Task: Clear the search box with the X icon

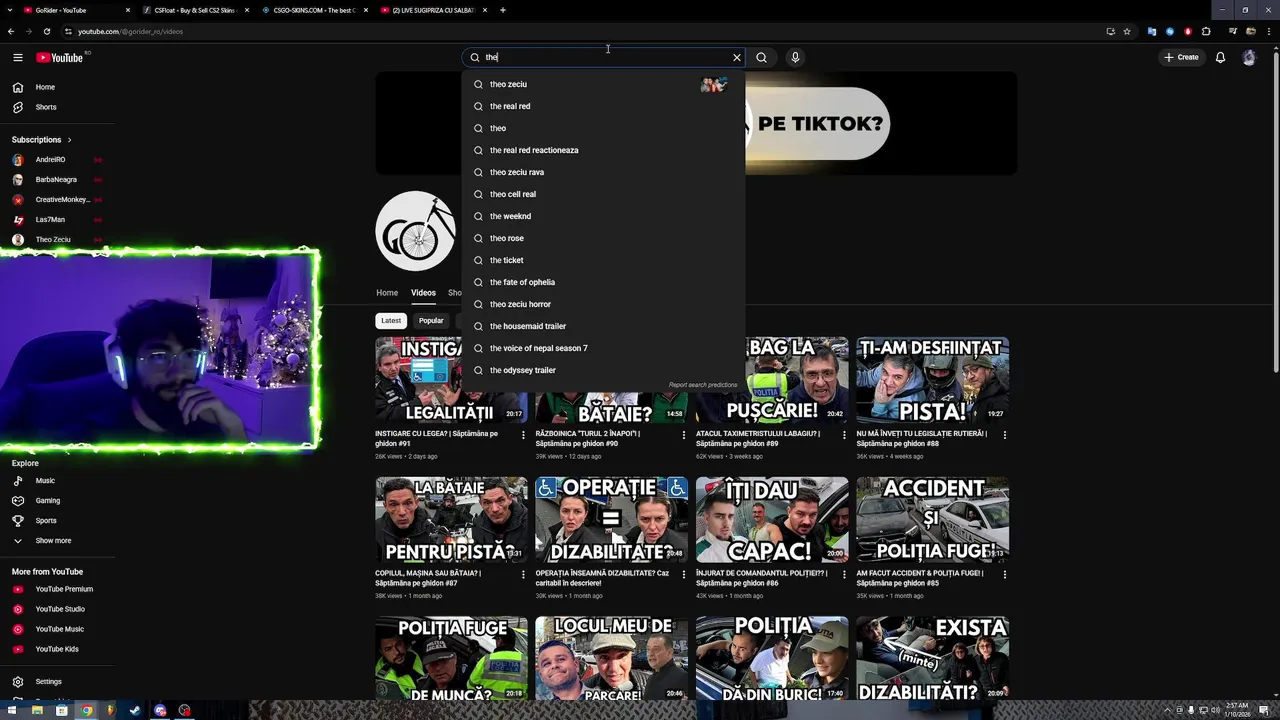Action: tap(737, 57)
